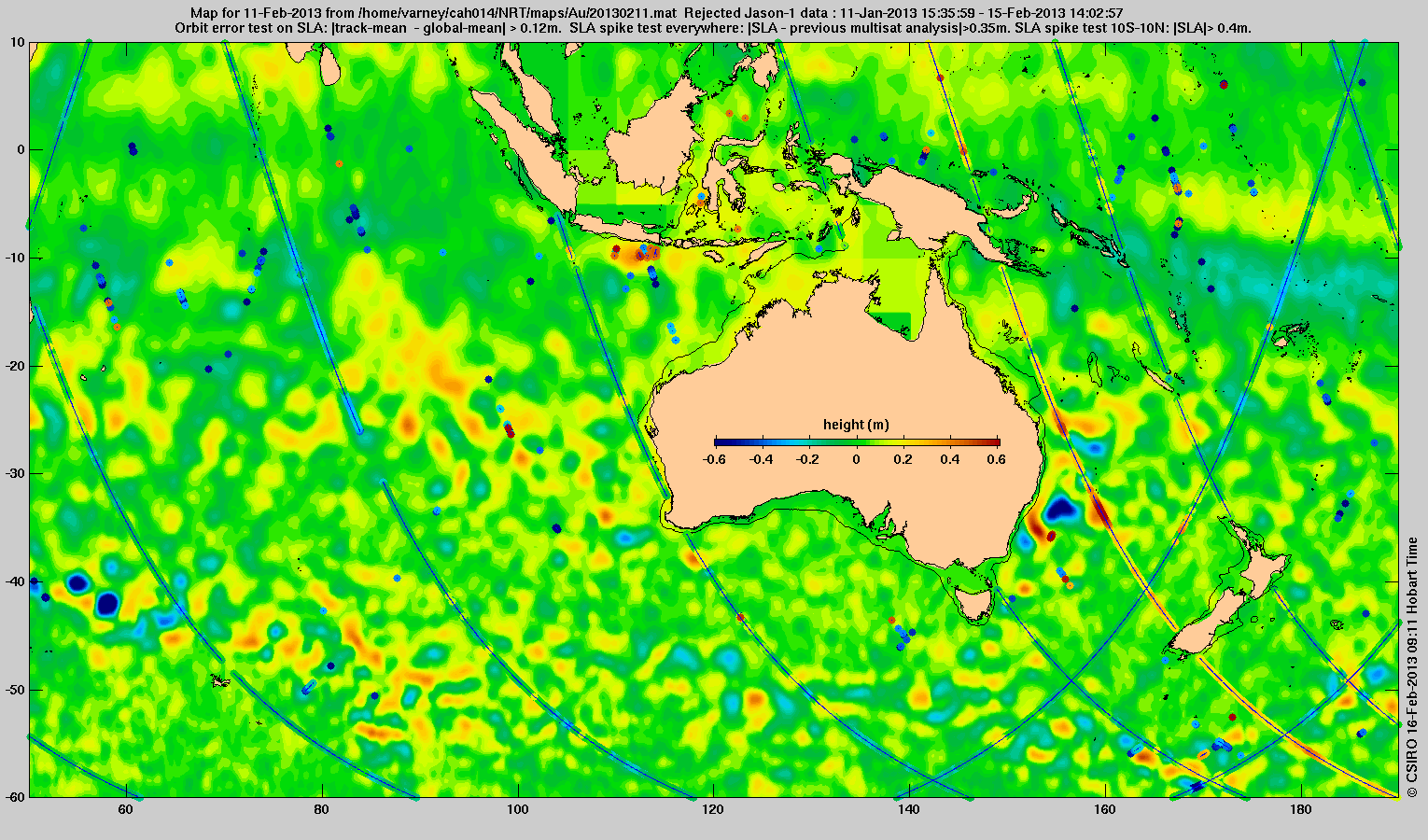The image size is (1428, 840).
Task: Click the Borneo island landmass
Action: (653, 142)
